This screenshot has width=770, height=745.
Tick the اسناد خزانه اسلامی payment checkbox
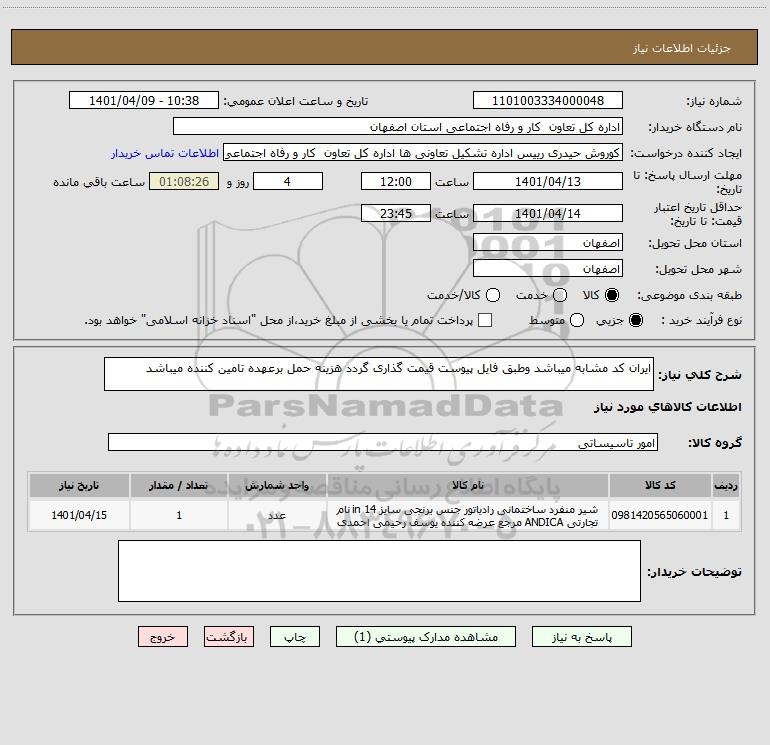485,320
